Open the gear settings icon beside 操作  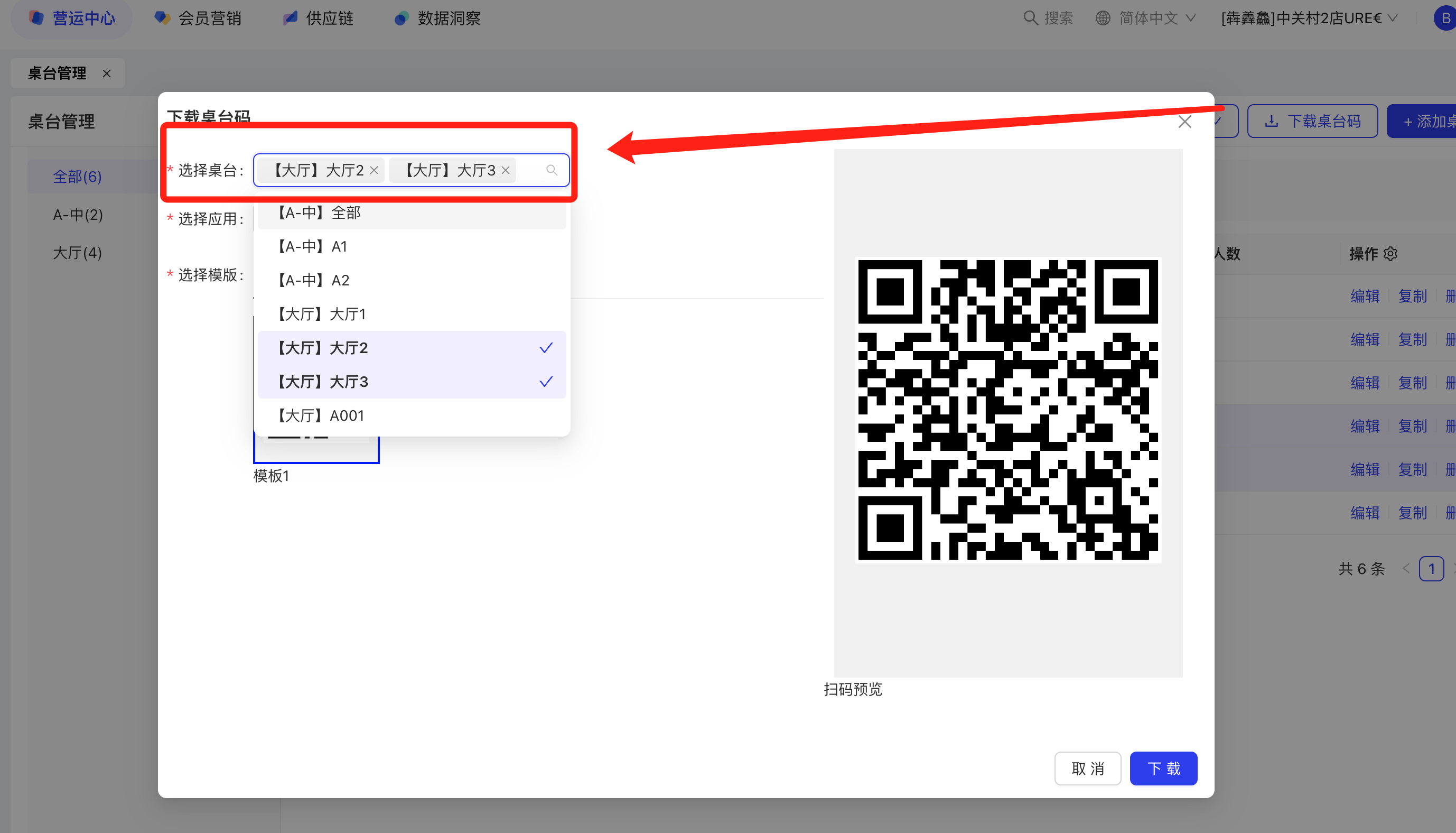[x=1391, y=254]
